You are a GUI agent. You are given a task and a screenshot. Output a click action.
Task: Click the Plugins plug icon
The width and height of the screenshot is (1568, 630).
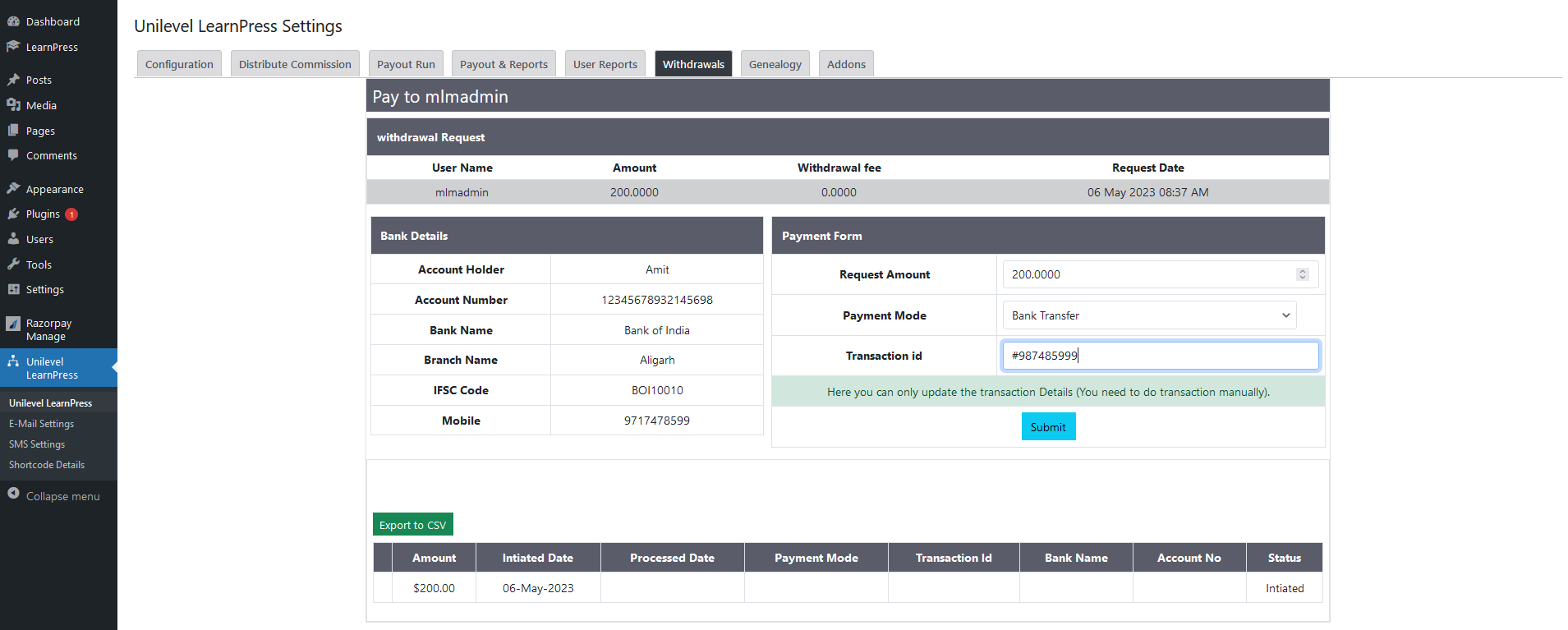click(13, 214)
